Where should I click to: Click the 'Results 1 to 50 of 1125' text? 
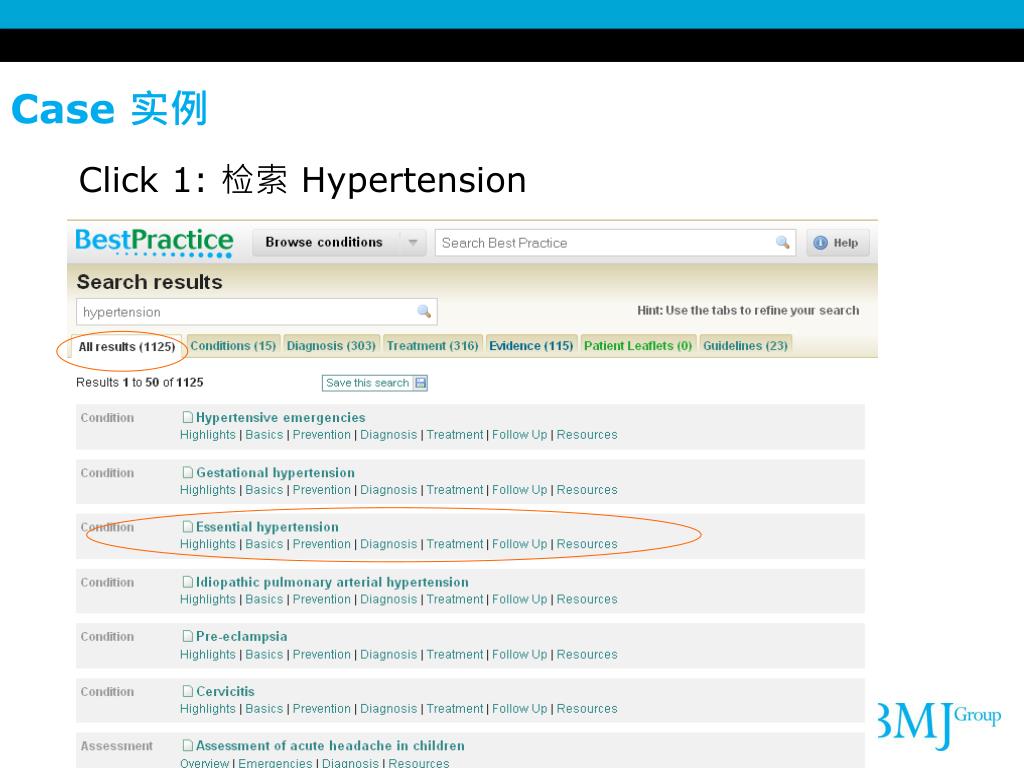(140, 382)
